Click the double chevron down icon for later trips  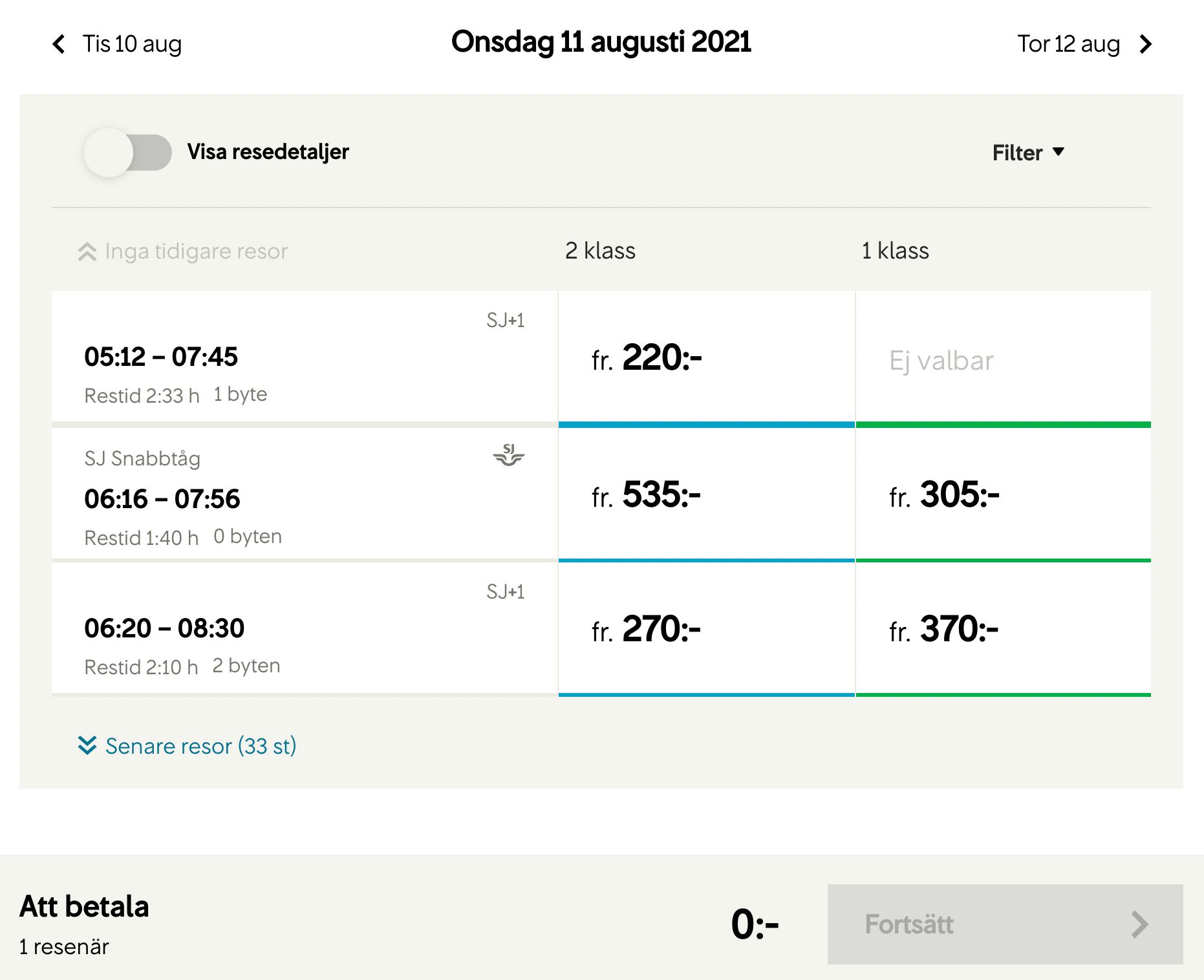pyautogui.click(x=87, y=745)
